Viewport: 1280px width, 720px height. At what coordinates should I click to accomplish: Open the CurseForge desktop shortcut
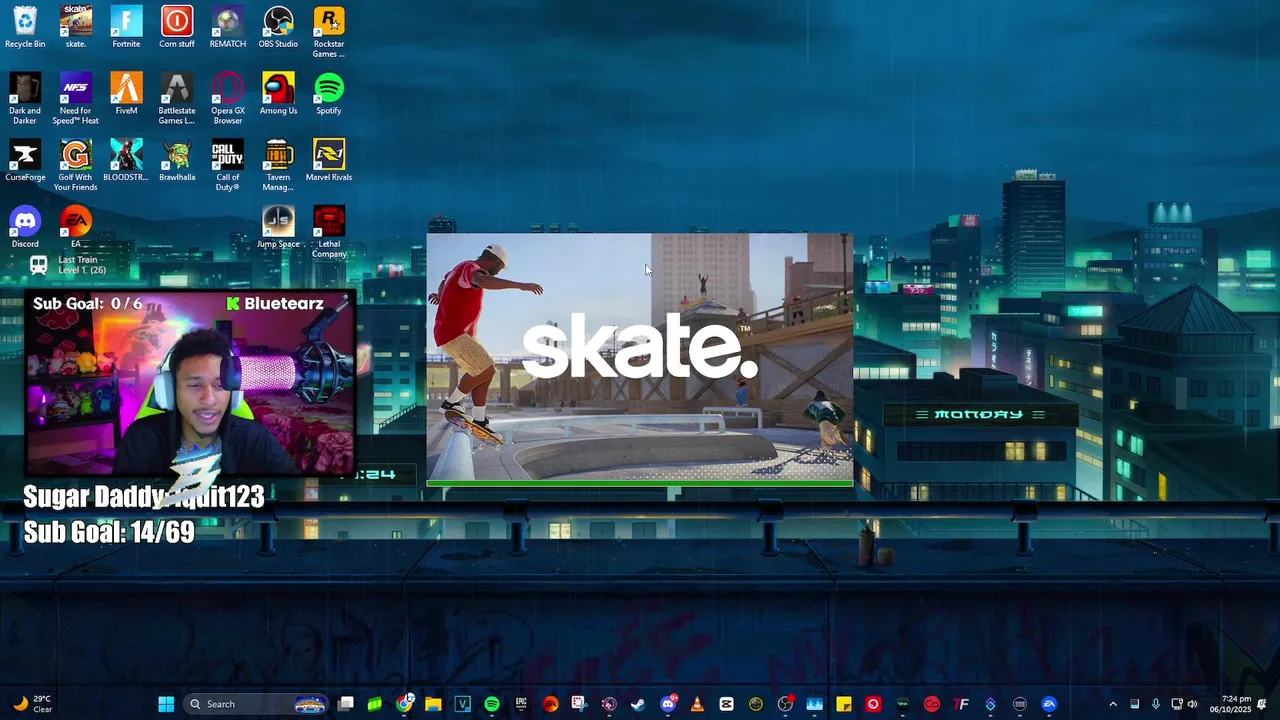point(25,160)
